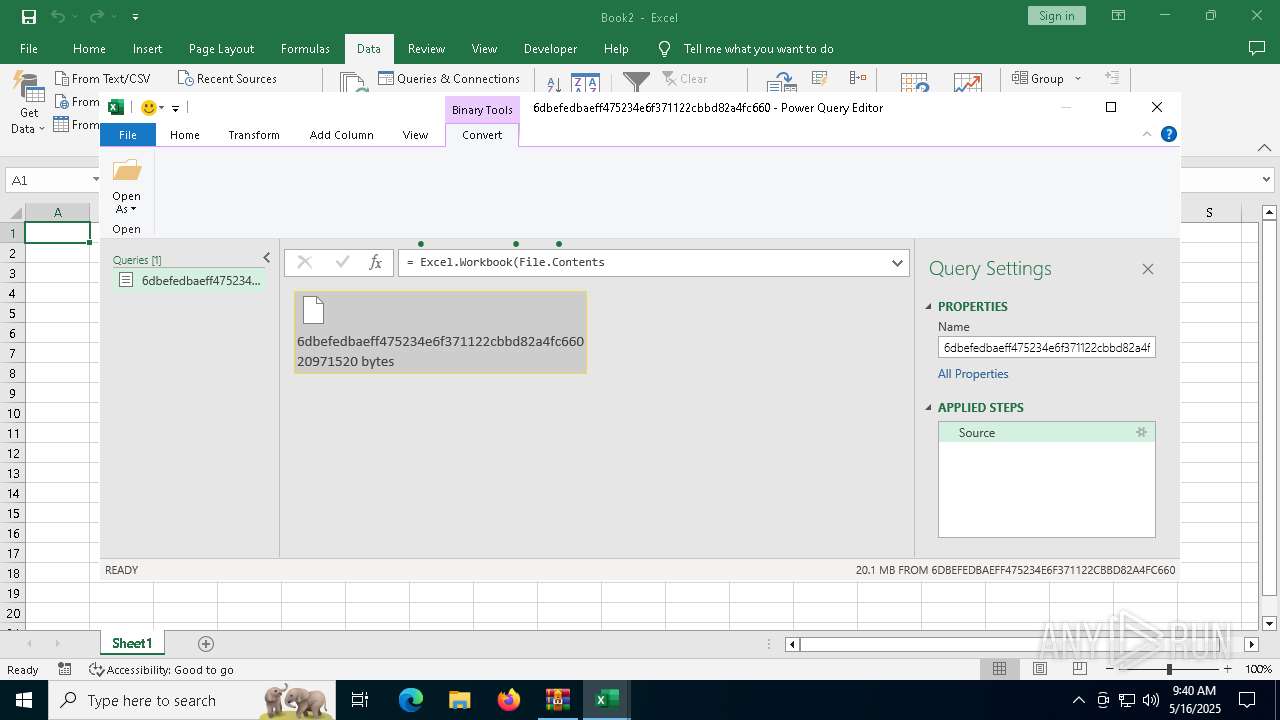The image size is (1280, 720).
Task: Switch to Excel Page Layout tab
Action: [221, 49]
